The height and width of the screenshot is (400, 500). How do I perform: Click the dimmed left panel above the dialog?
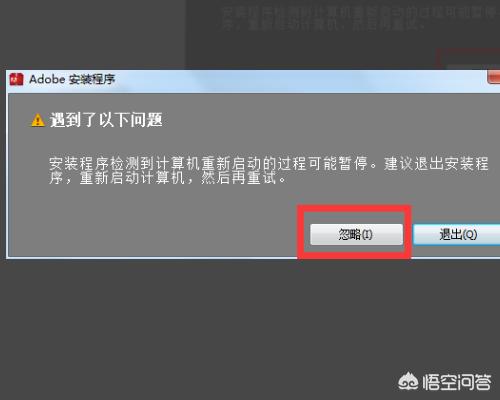[92, 33]
